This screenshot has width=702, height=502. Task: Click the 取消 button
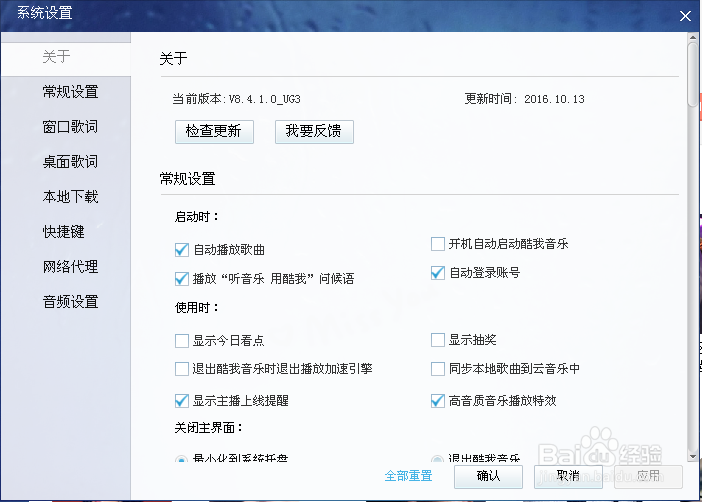point(568,476)
